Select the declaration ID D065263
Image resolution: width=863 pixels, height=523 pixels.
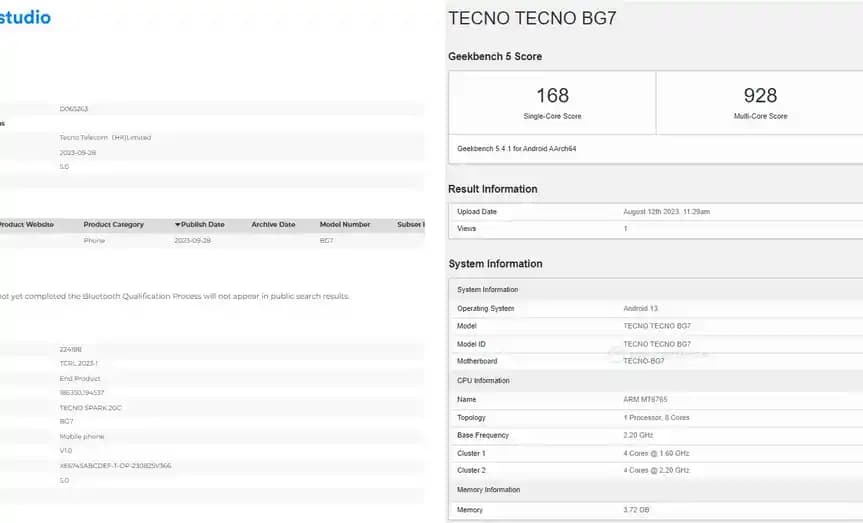74,109
